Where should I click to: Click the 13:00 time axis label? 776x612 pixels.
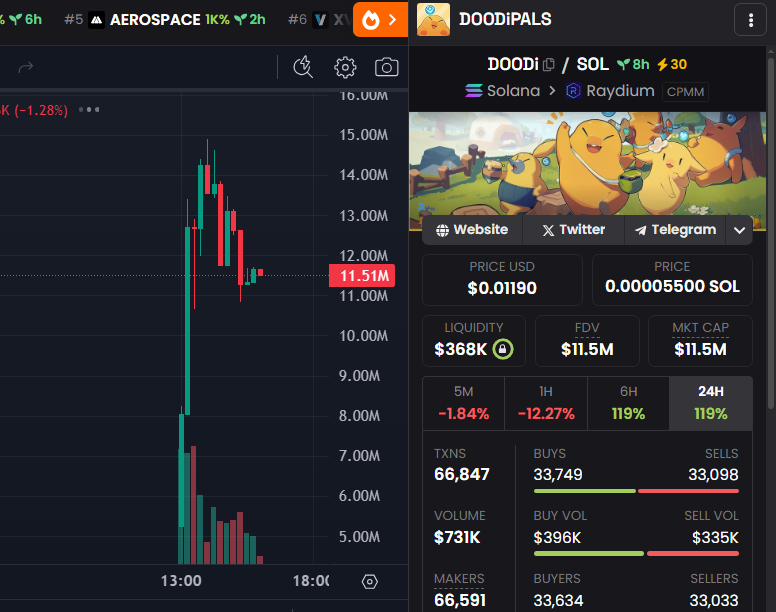click(181, 581)
